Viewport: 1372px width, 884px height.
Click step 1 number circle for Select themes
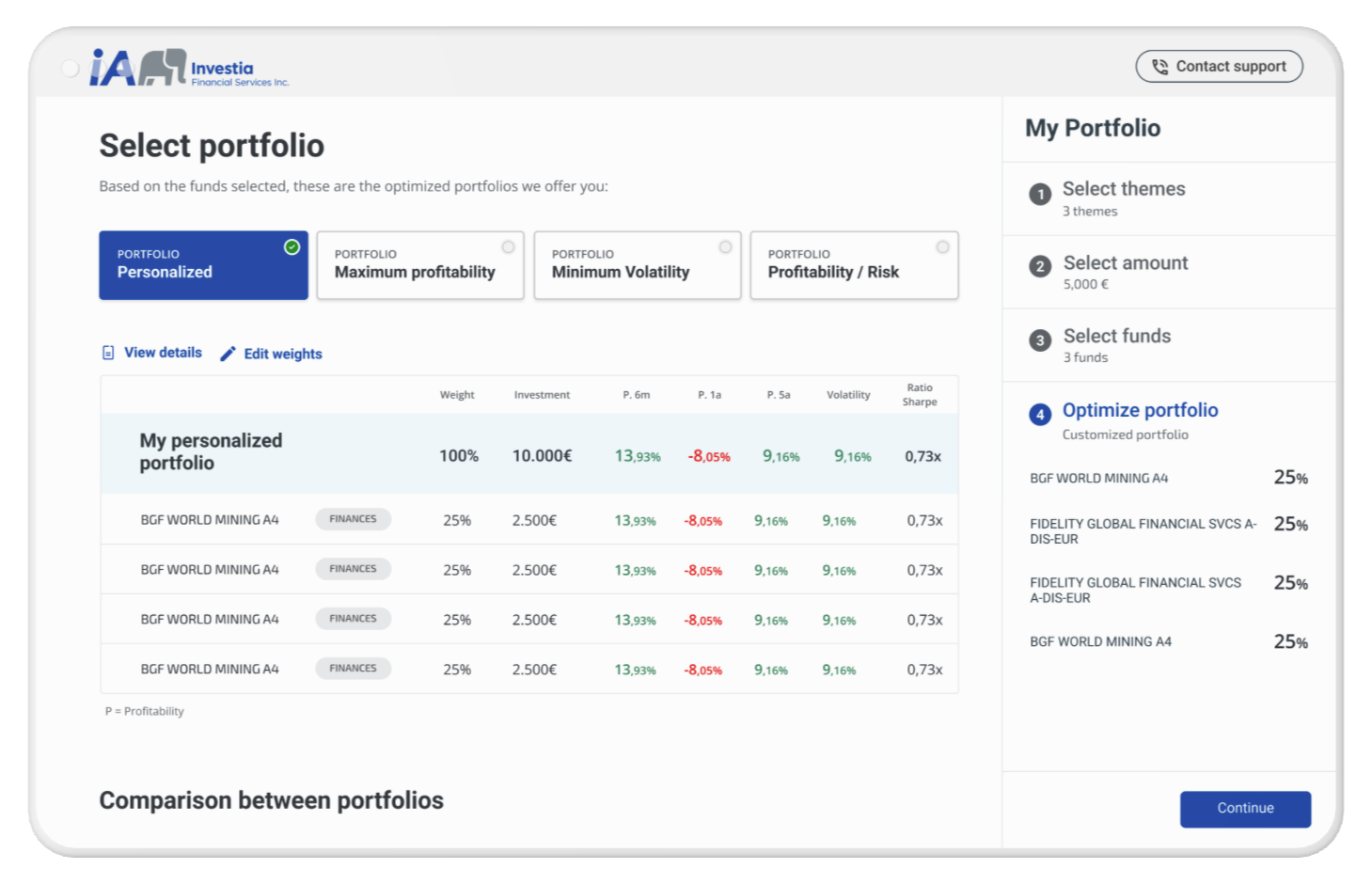coord(1040,194)
